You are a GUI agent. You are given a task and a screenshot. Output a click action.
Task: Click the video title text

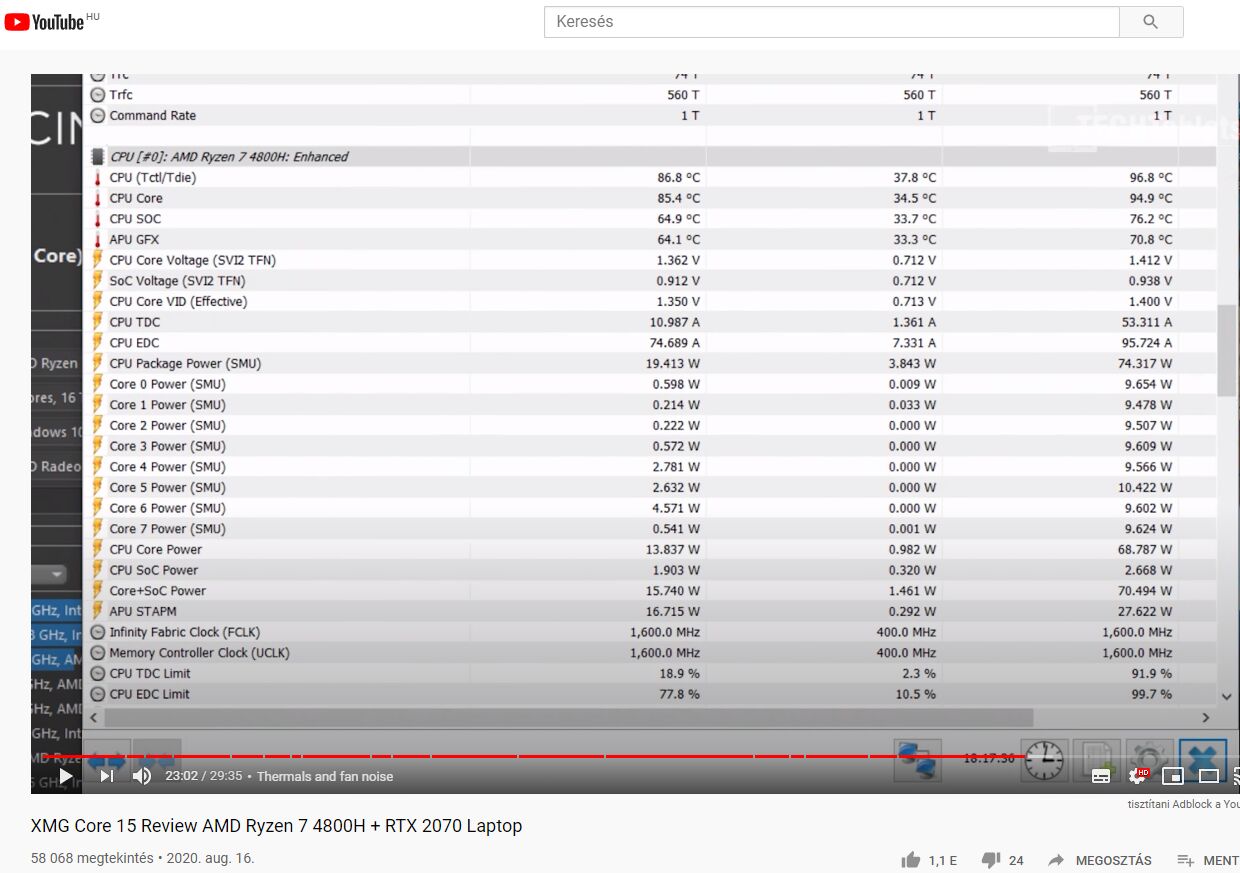(x=276, y=826)
